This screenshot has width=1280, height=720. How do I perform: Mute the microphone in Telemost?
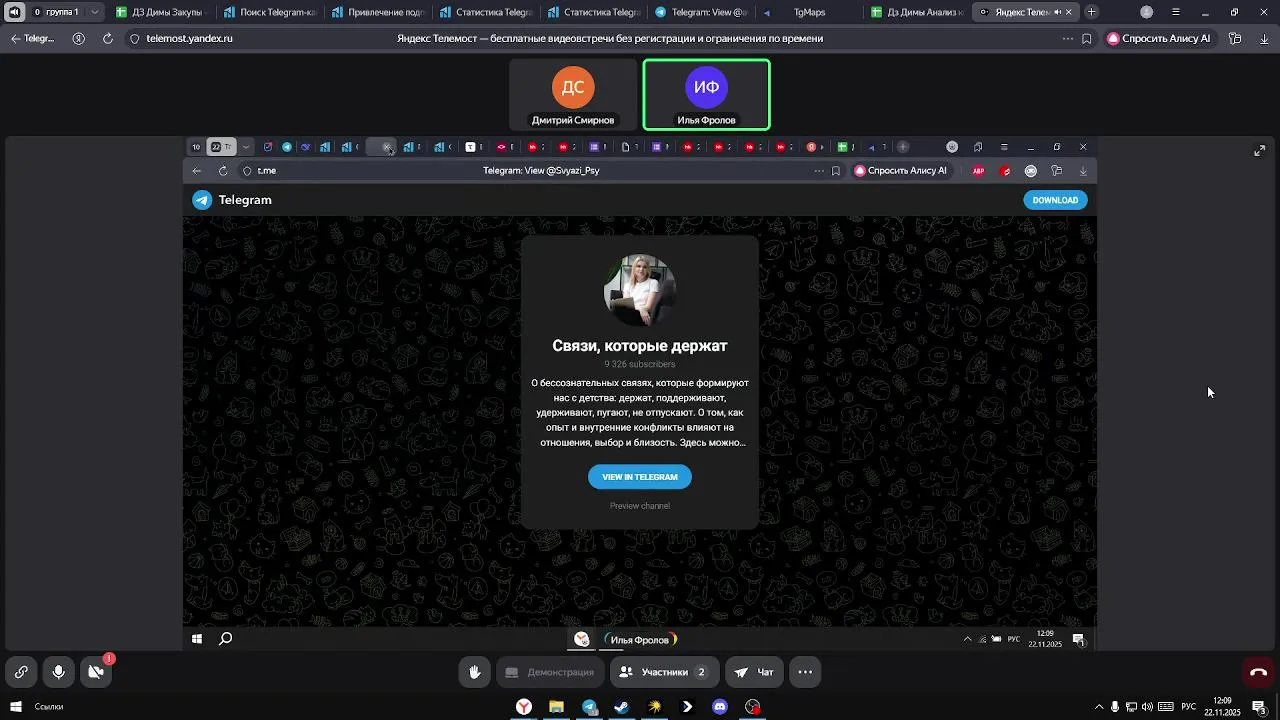pos(59,672)
